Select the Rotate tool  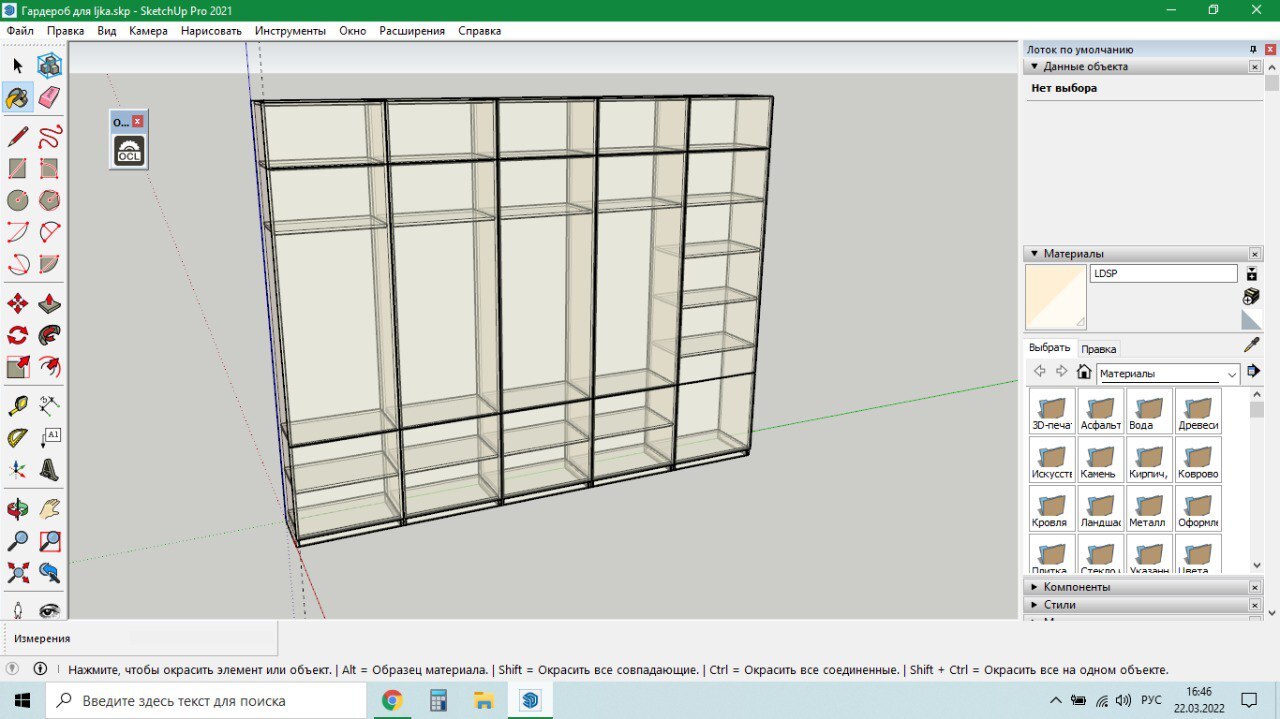[17, 335]
